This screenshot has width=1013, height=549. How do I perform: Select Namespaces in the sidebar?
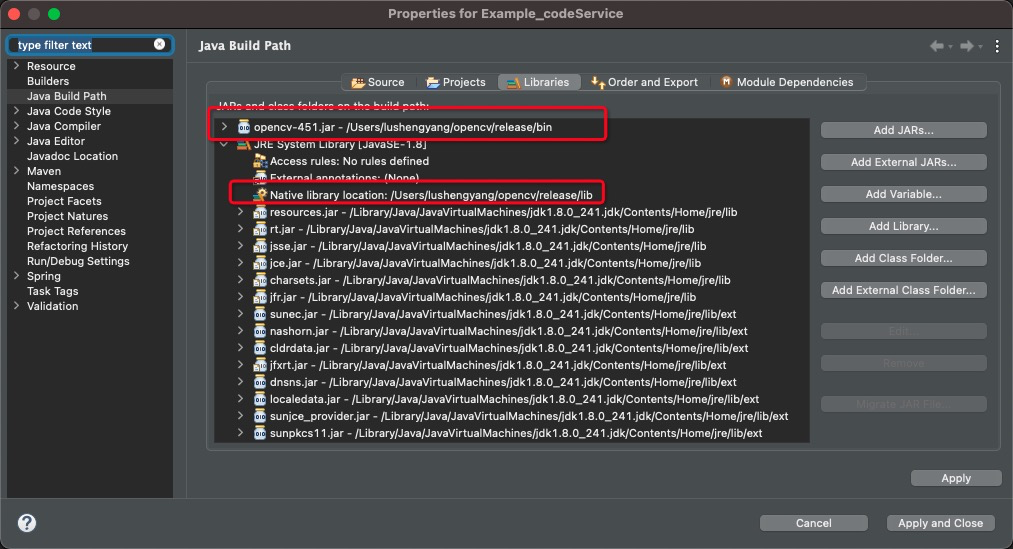(60, 186)
